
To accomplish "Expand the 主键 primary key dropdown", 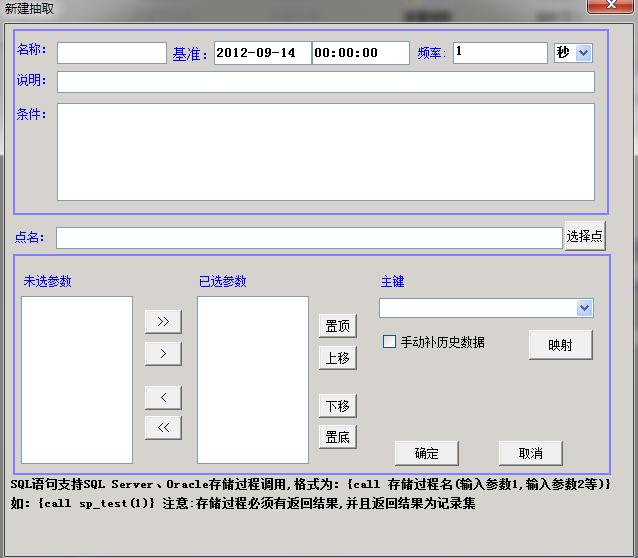I will tap(584, 308).
